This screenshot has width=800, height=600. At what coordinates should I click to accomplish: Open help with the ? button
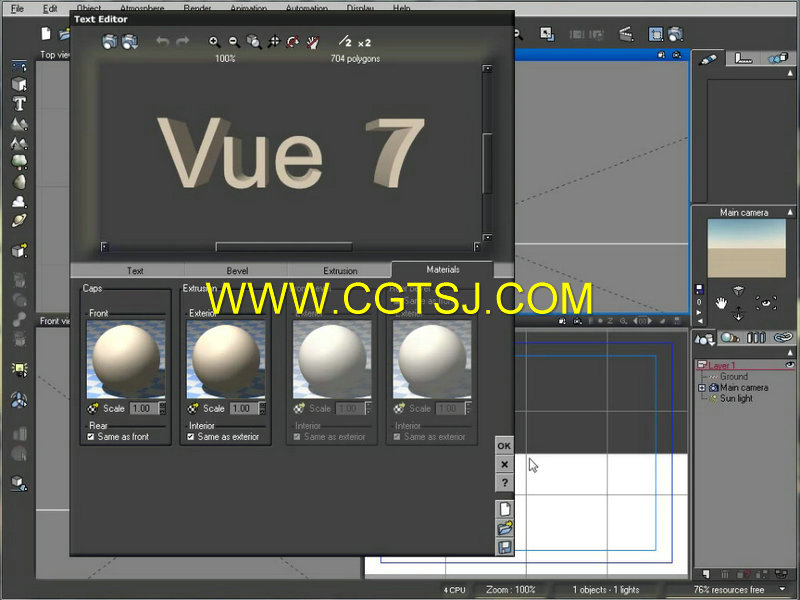tap(504, 483)
